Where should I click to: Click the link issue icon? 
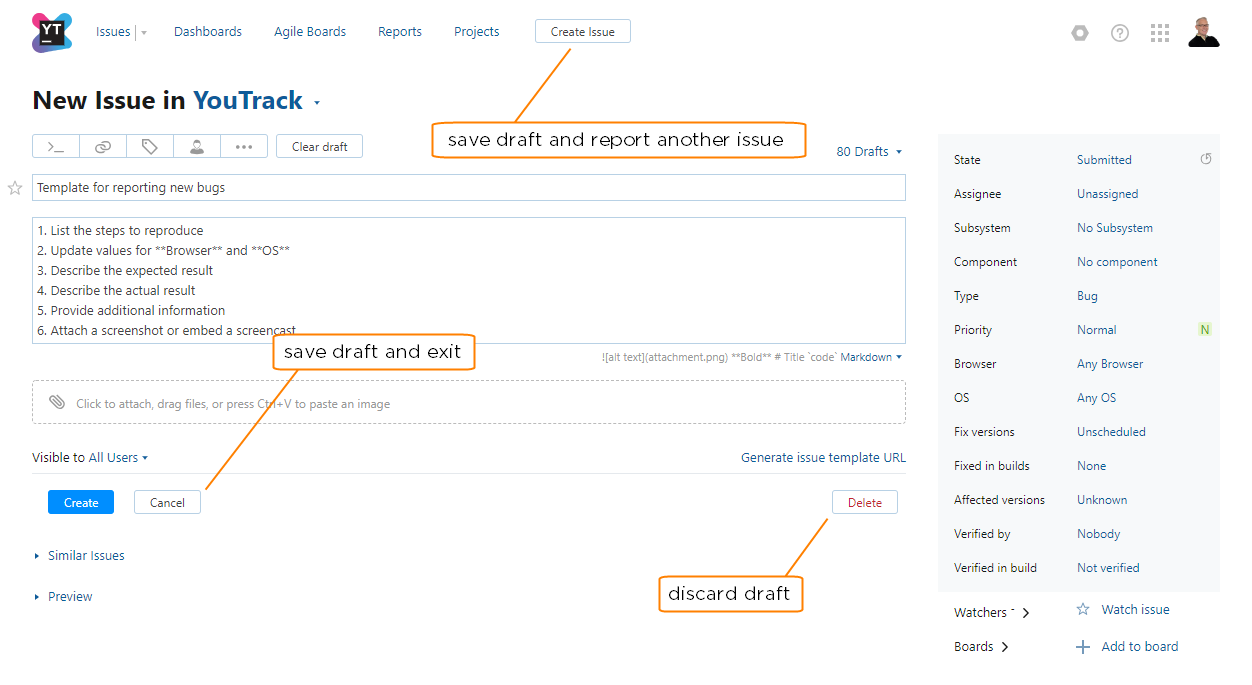(x=103, y=147)
